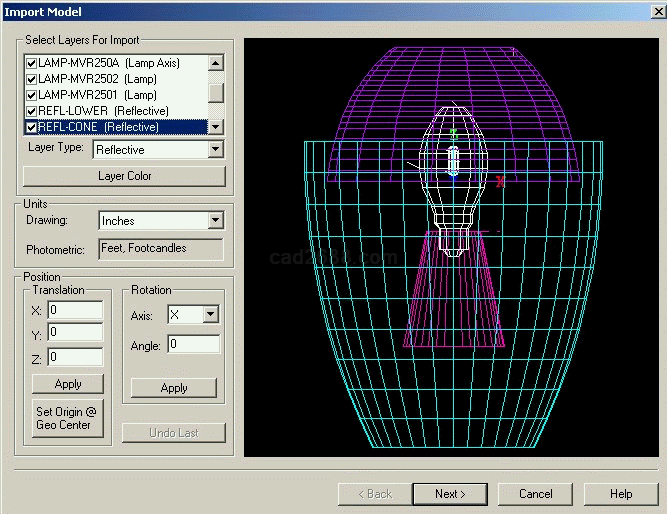667x514 pixels.
Task: Click Apply under Translation
Action: 68,384
